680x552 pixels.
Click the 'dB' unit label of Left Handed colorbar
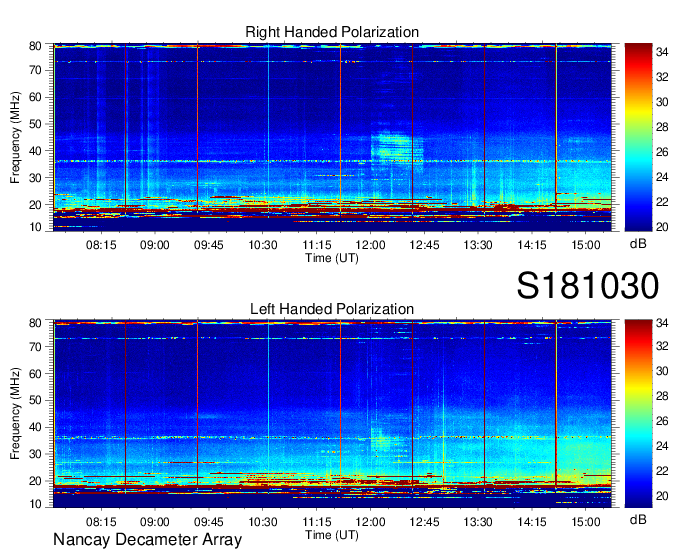click(638, 520)
